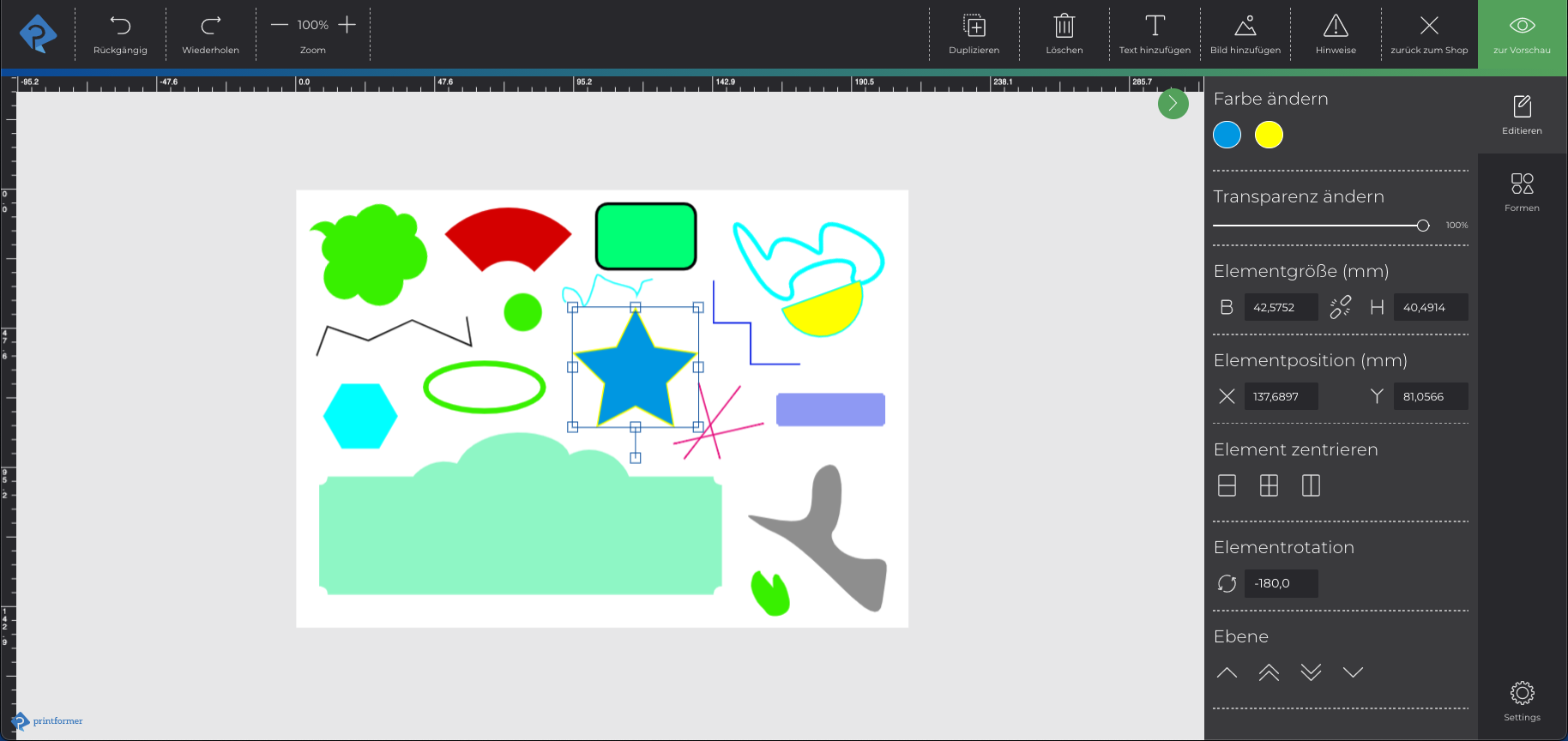This screenshot has width=1568, height=741.
Task: Pick the blue color swatch
Action: [x=1227, y=135]
